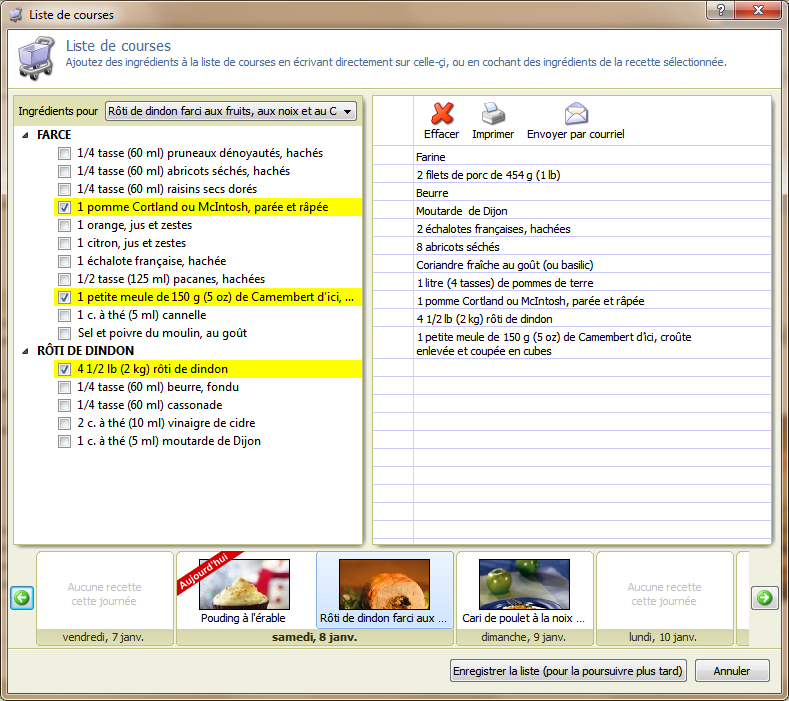Uncheck 4 1/2 lb rôti de dindon

point(64,369)
